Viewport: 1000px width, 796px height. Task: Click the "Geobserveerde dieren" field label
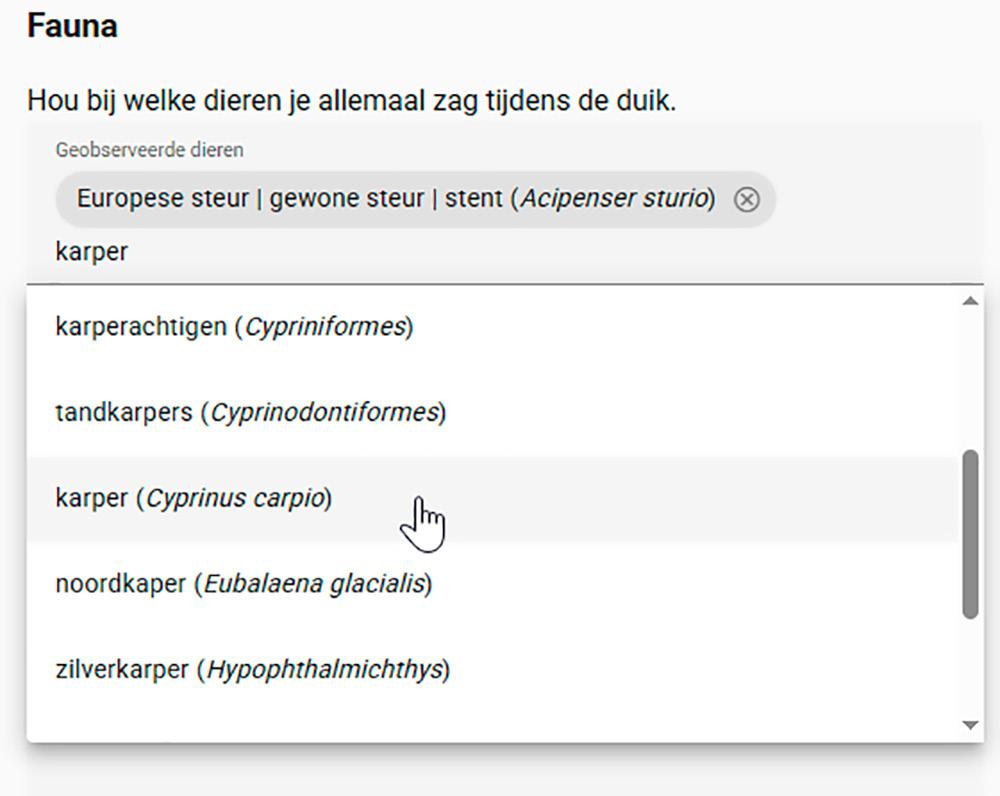(x=149, y=150)
